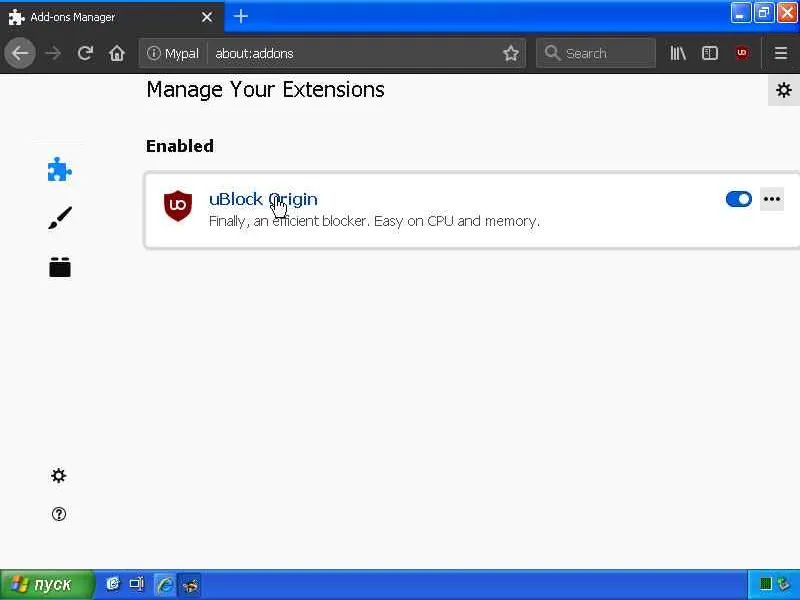Open Add-ons Support help icon
This screenshot has height=600, width=800.
pos(59,514)
